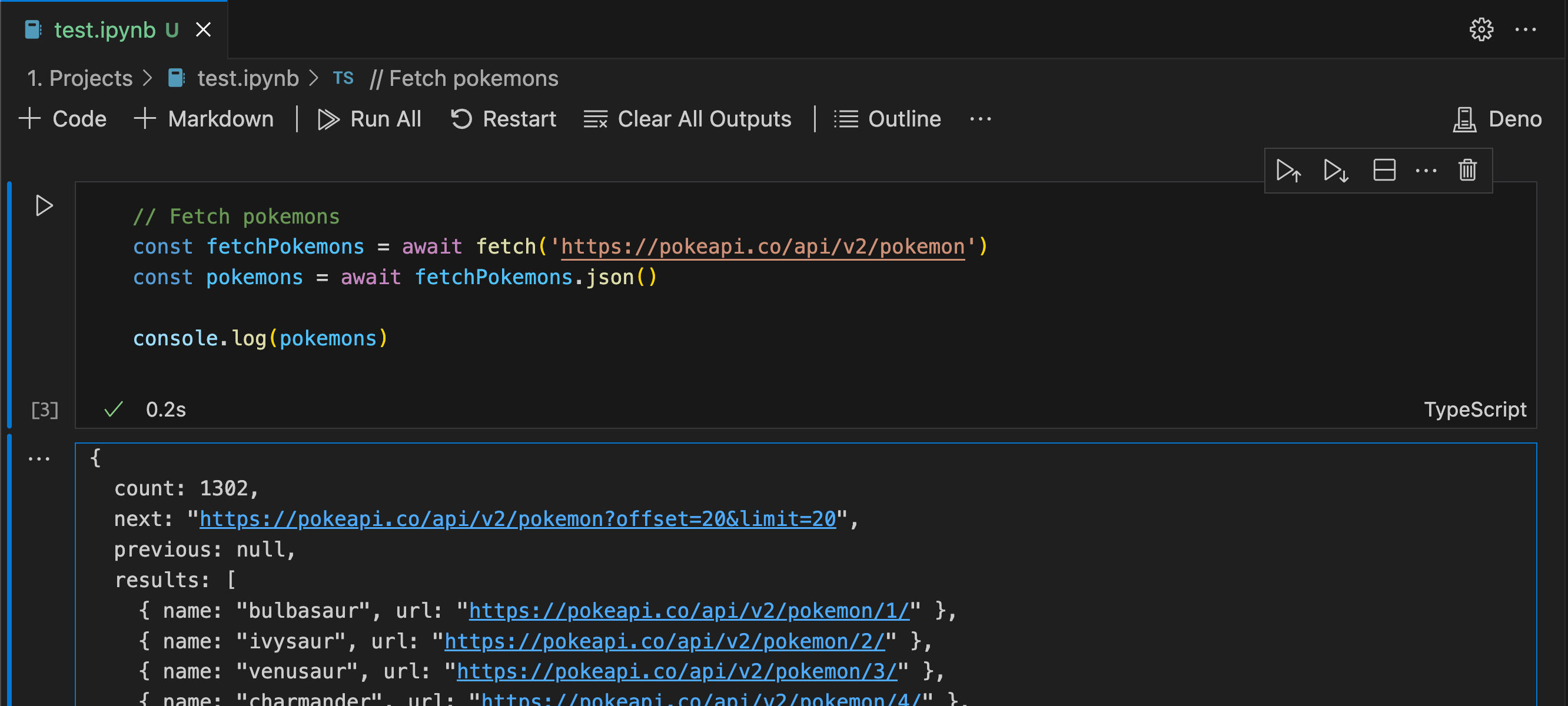
Task: Click Run All in notebook toolbar
Action: pos(370,119)
